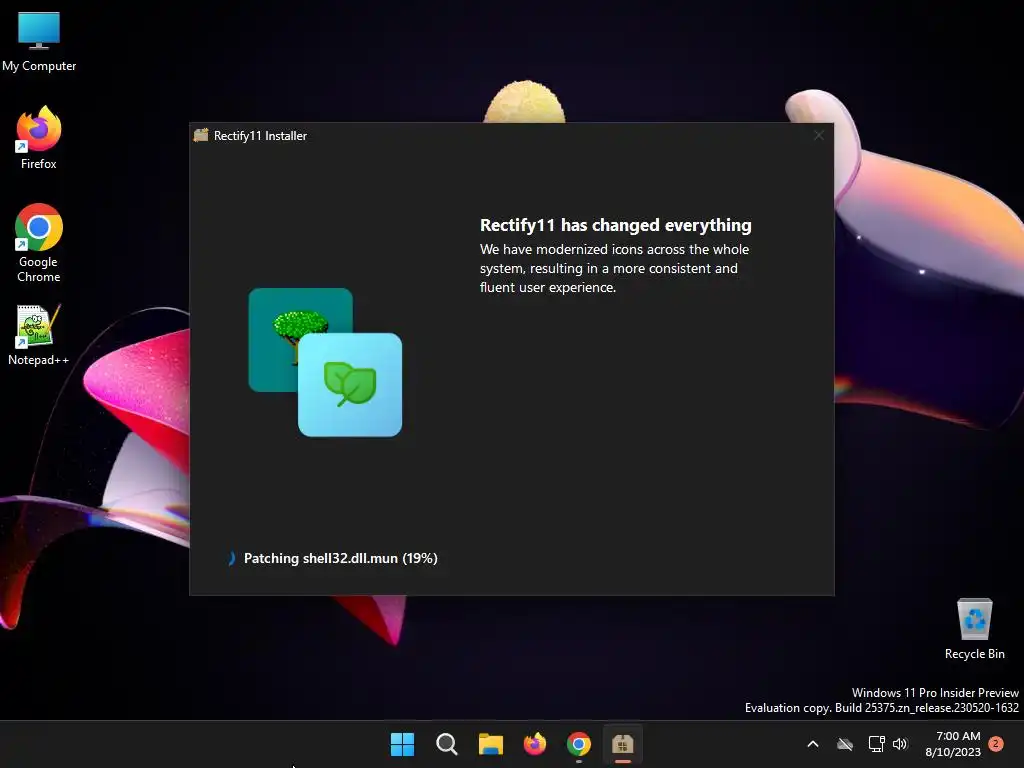Viewport: 1024px width, 768px height.
Task: Launch Firefox from the taskbar
Action: [535, 744]
